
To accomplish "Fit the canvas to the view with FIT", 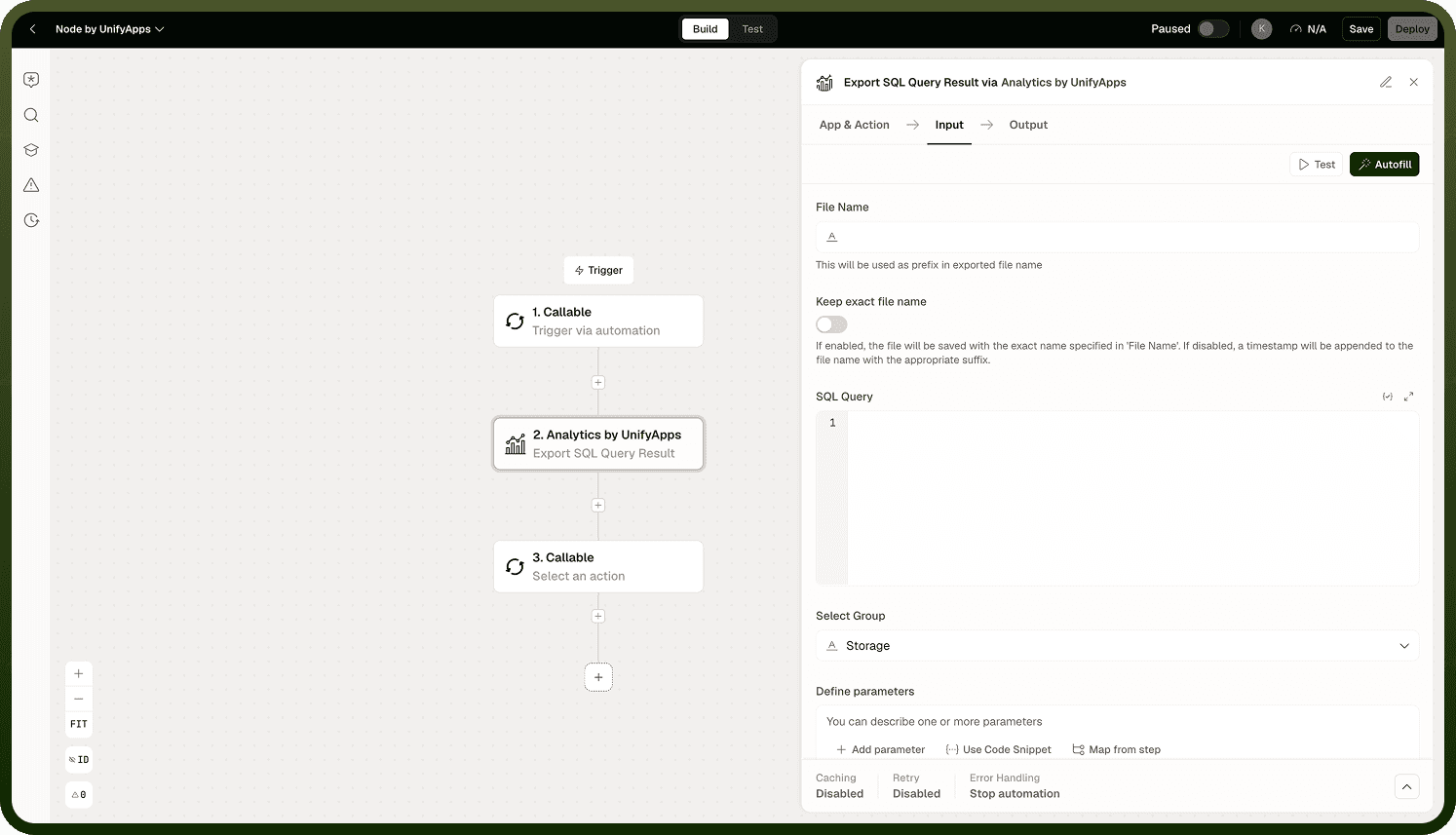I will pos(79,724).
